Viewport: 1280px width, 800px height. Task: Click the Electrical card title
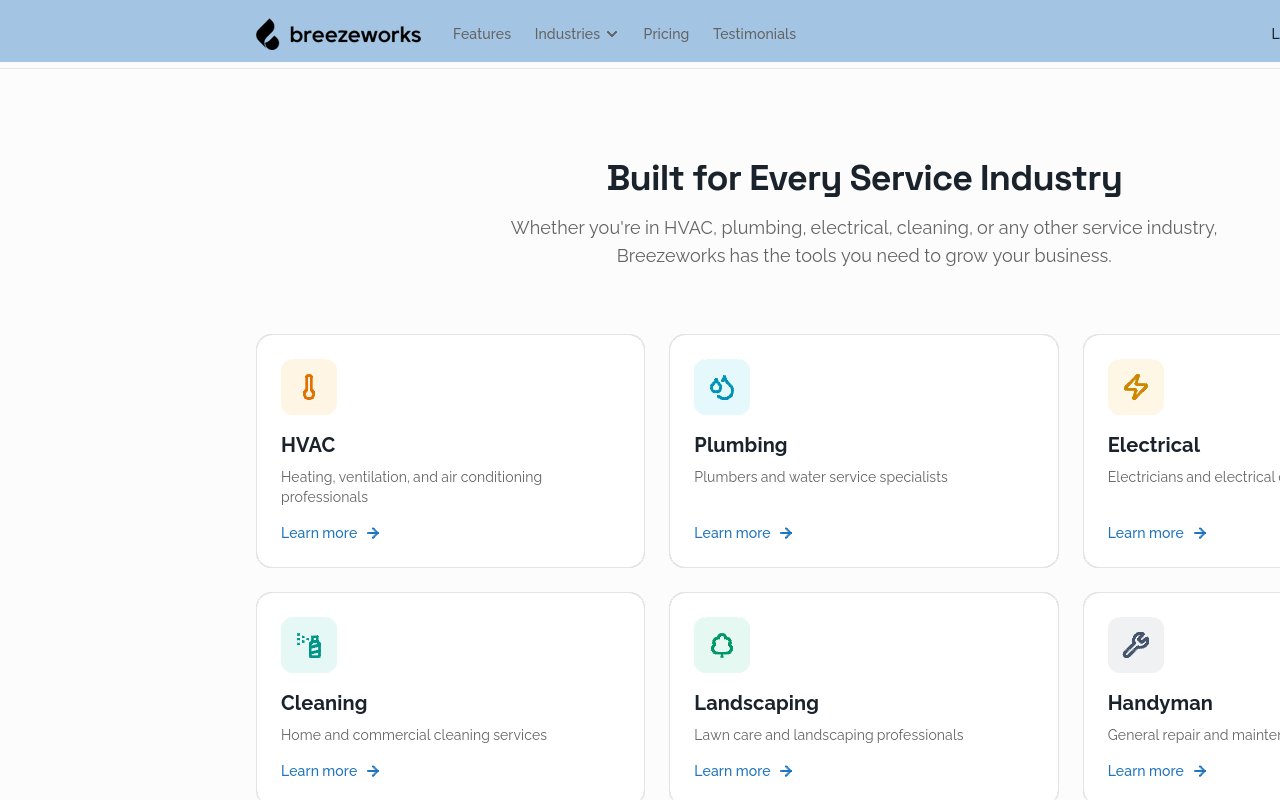[x=1154, y=445]
